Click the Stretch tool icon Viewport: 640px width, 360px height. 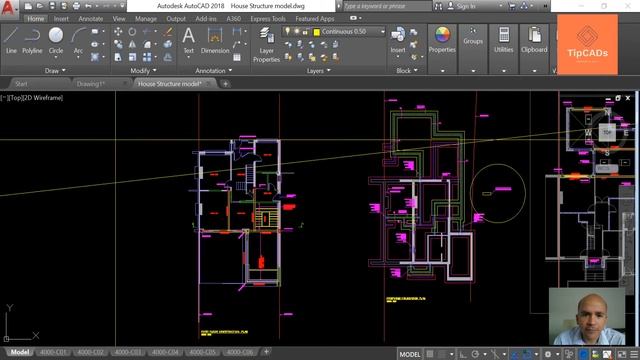tap(118, 57)
